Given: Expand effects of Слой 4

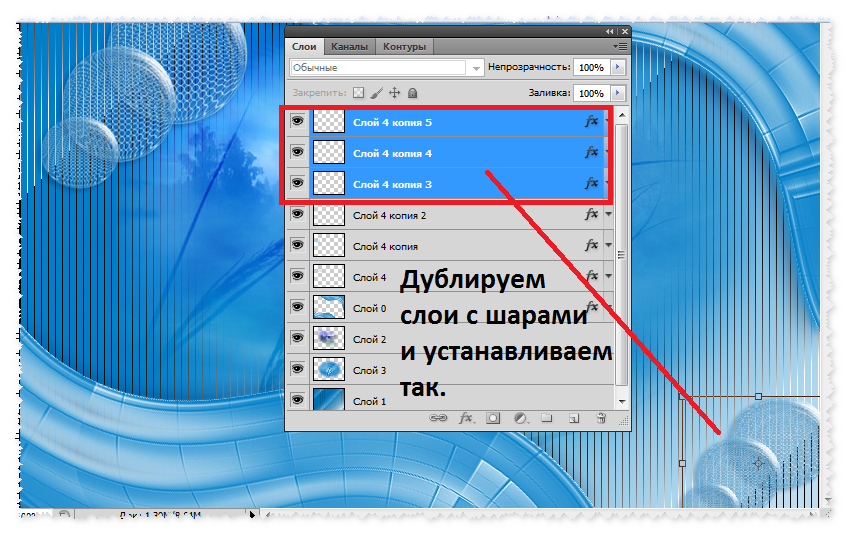Looking at the screenshot, I should coord(608,276).
